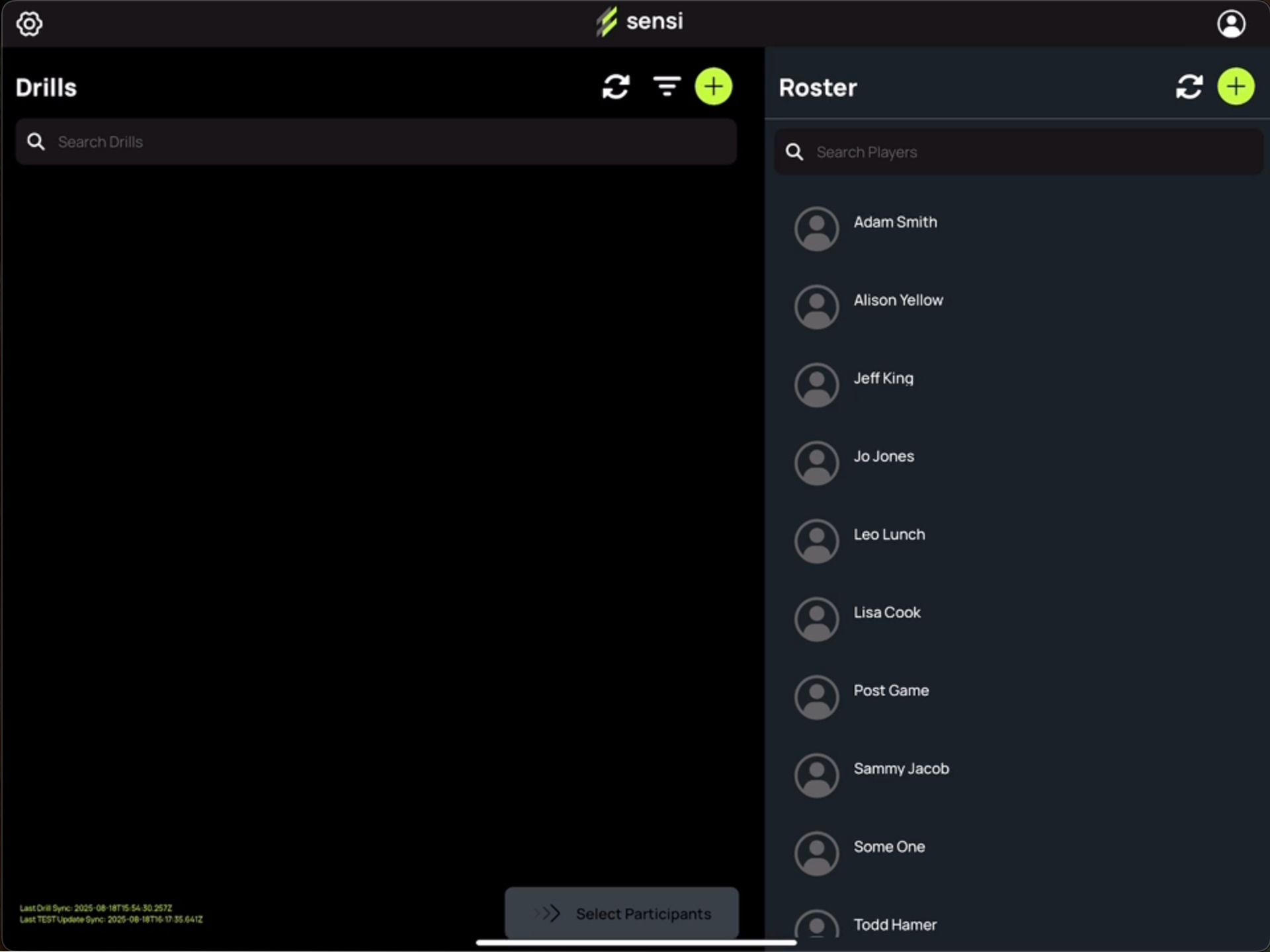Image resolution: width=1270 pixels, height=952 pixels.
Task: Click Some One's avatar icon
Action: click(816, 853)
